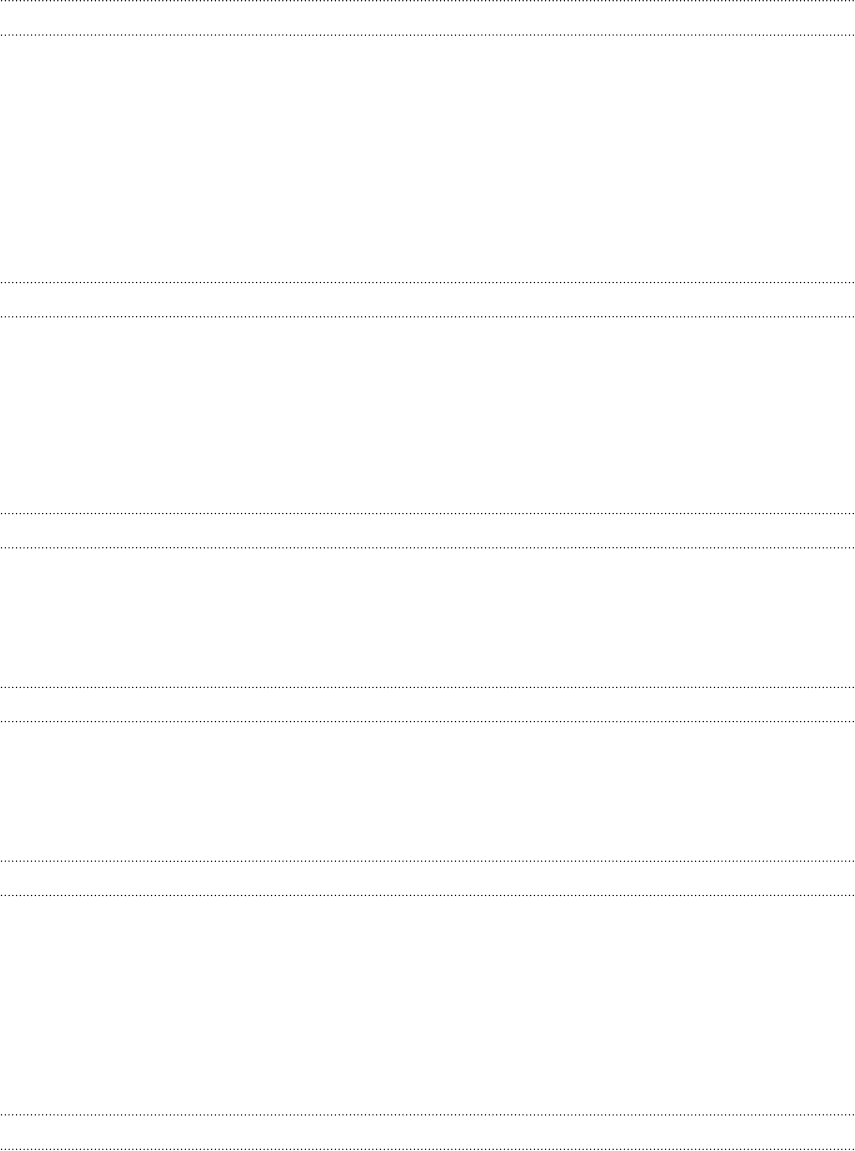Click the bottommost dotted line
Screen dimensions: 855x1151
[427, 1149]
